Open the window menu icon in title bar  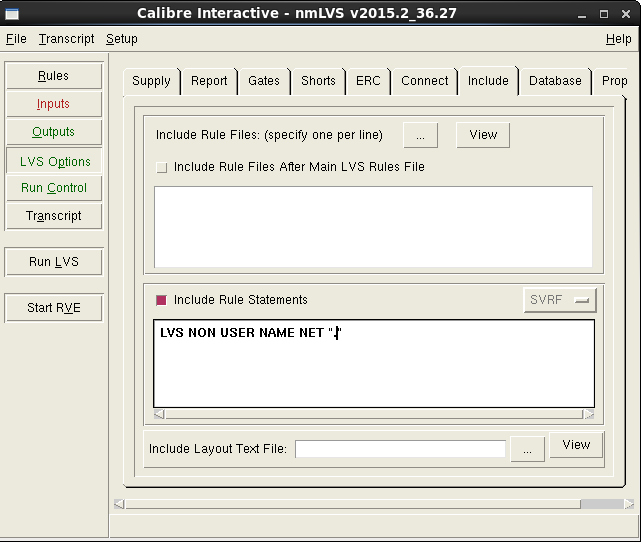[12, 13]
